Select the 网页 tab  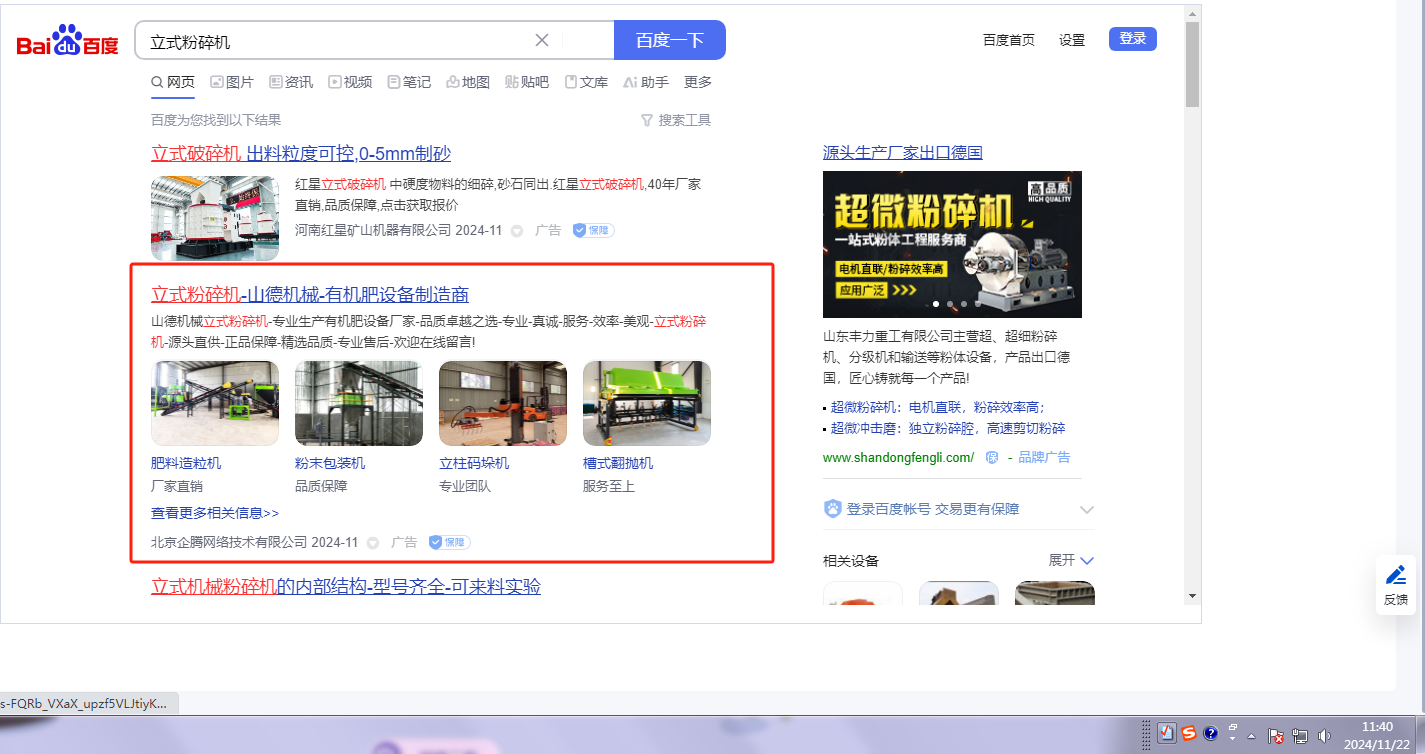[x=173, y=82]
